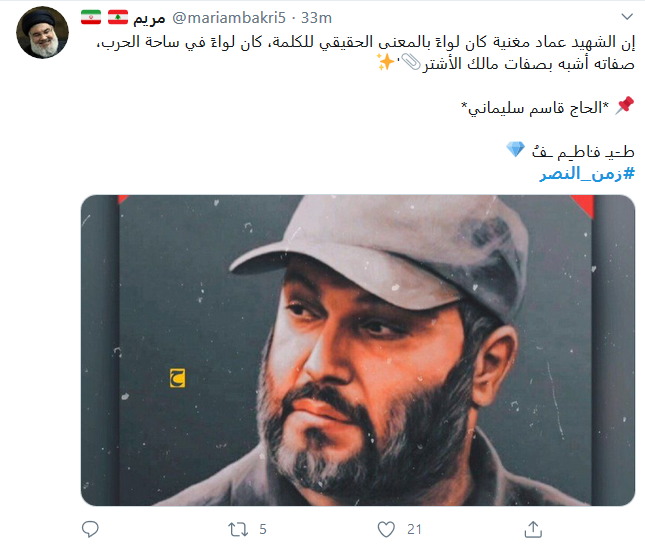Screen dimensions: 645x545
Task: Reply to the tweet with speech bubble icon
Action: 90,529
